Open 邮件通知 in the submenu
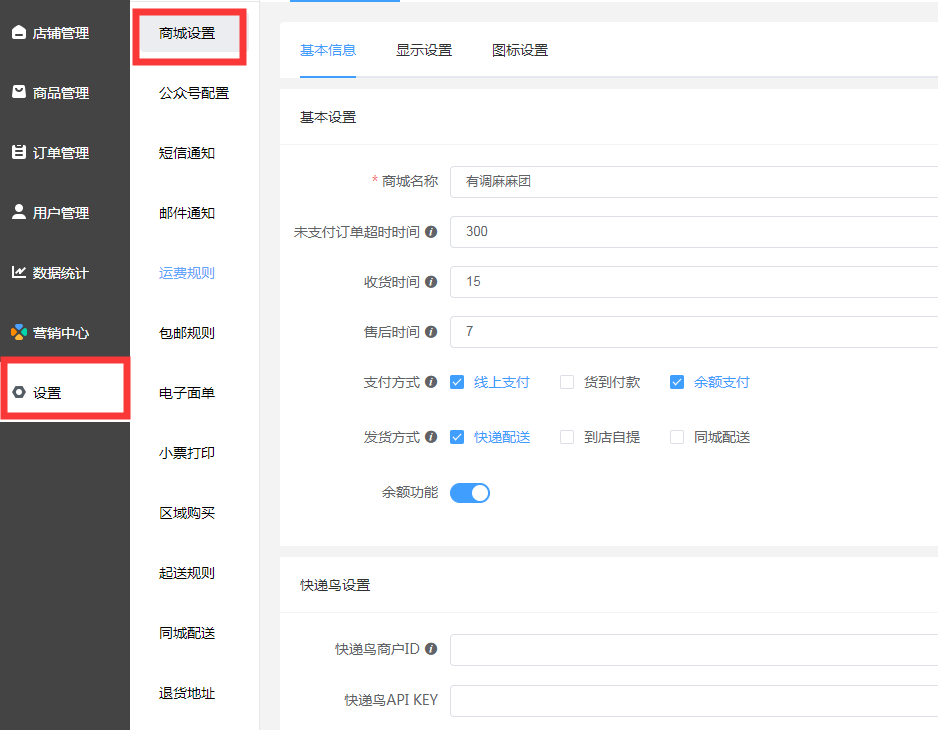938x730 pixels. tap(187, 213)
